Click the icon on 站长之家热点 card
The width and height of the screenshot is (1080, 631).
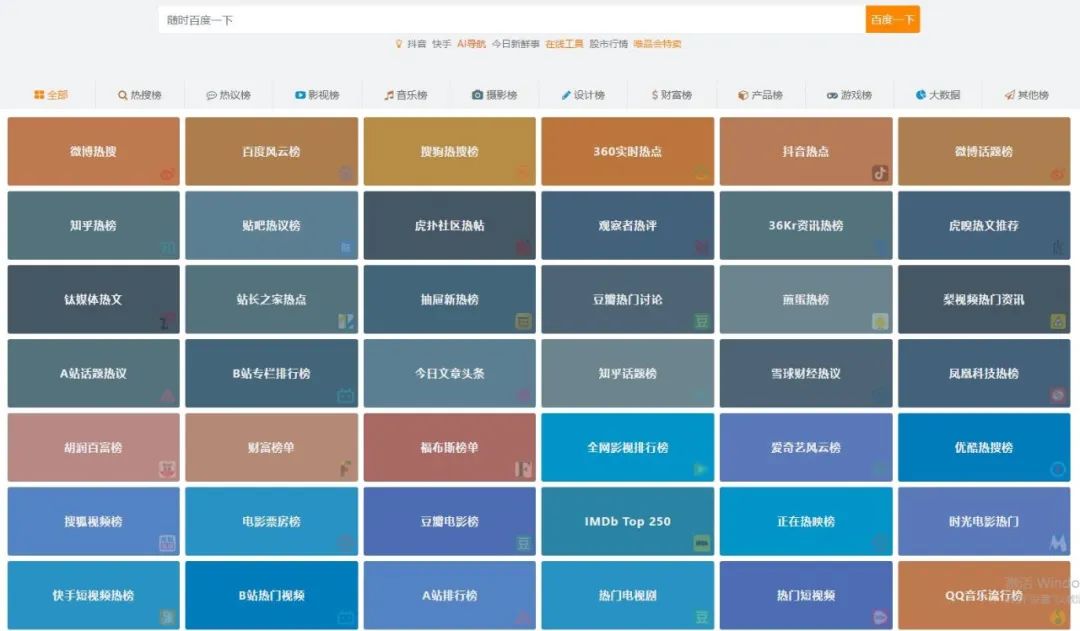point(346,321)
